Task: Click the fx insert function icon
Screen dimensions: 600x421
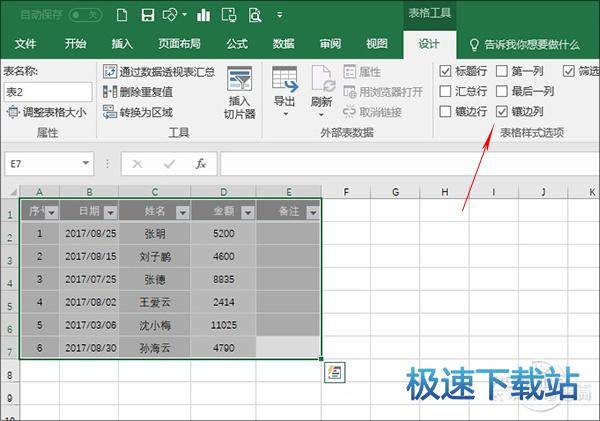Action: coord(201,164)
